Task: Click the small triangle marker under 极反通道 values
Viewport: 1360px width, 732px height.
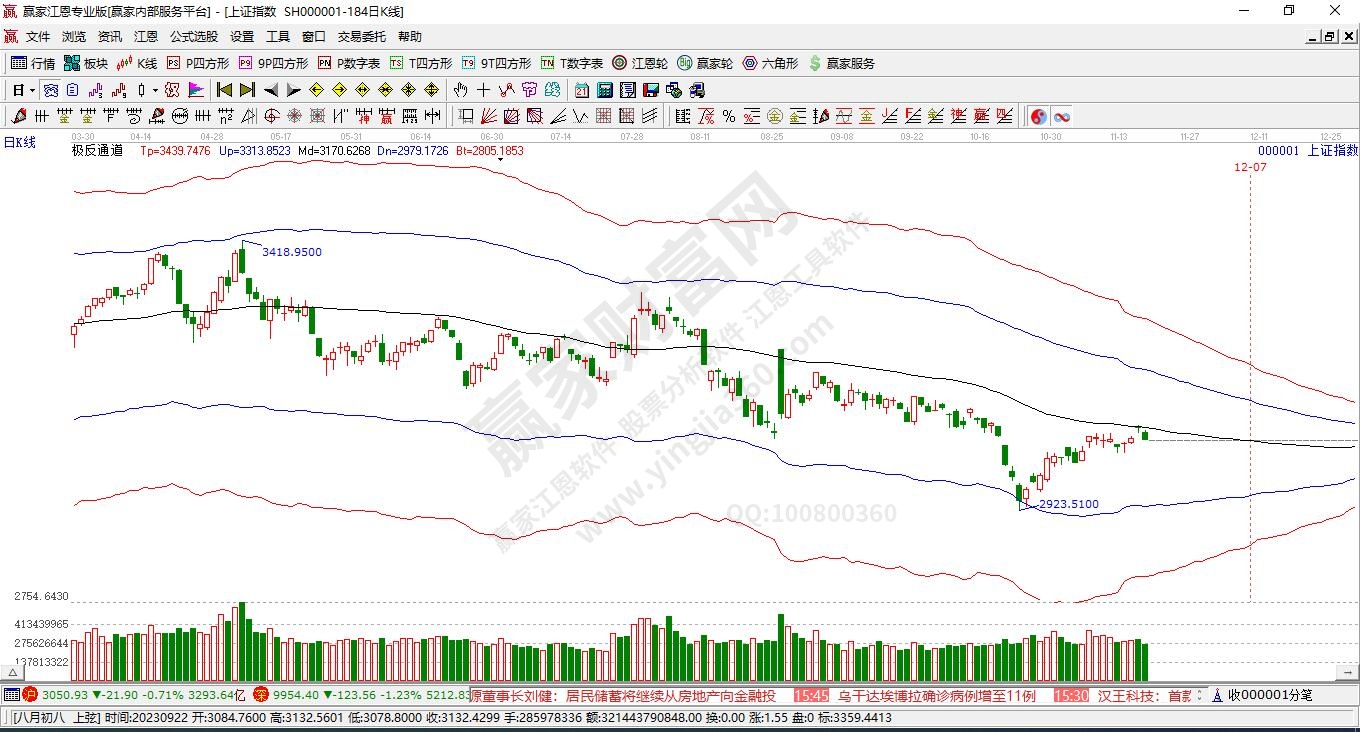Action: coord(499,159)
